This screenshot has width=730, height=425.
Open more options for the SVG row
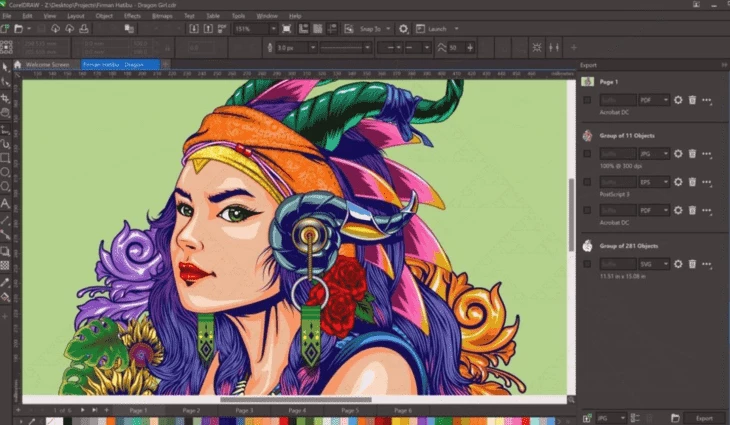click(707, 264)
